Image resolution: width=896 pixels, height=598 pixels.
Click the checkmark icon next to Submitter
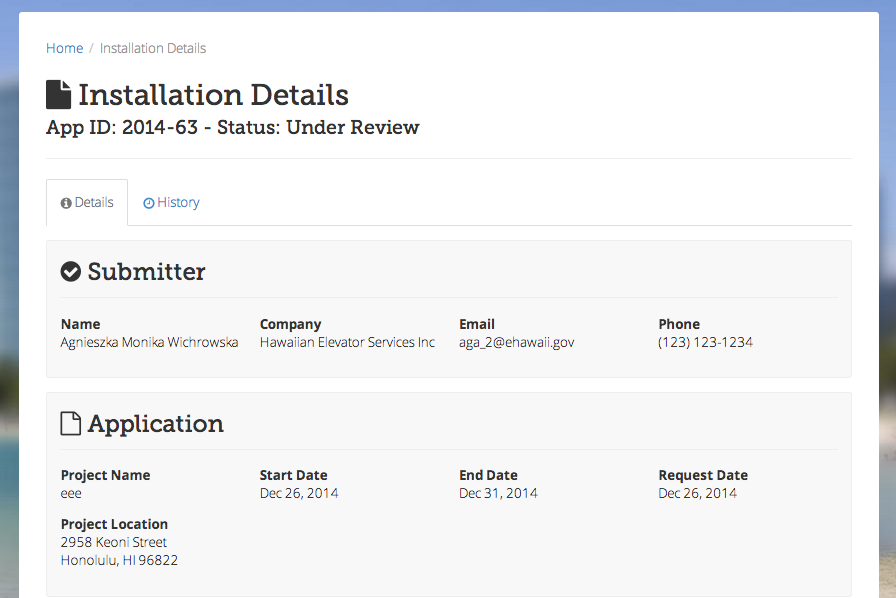(x=71, y=272)
